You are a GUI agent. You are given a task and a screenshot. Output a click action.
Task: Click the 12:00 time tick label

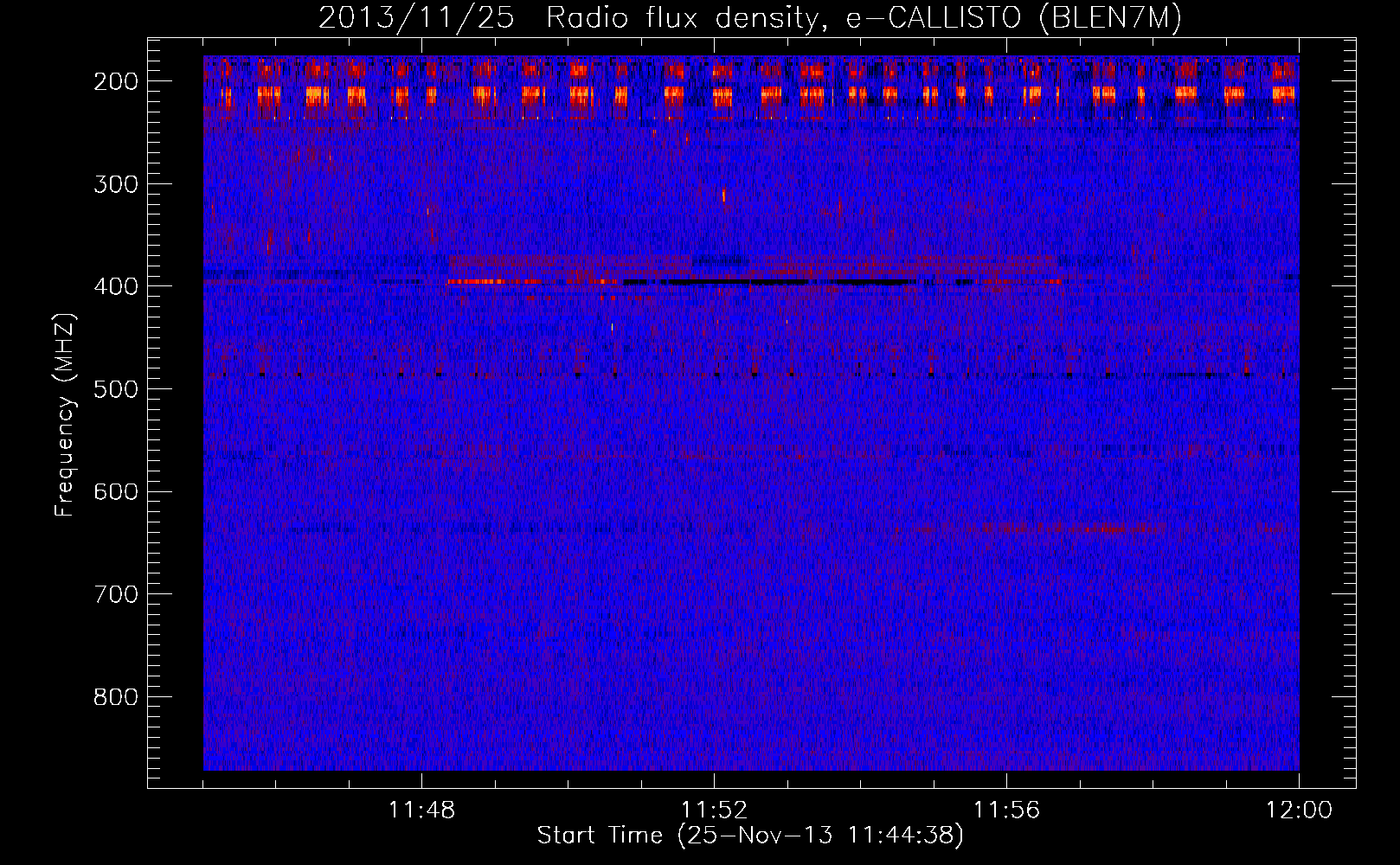[1299, 811]
